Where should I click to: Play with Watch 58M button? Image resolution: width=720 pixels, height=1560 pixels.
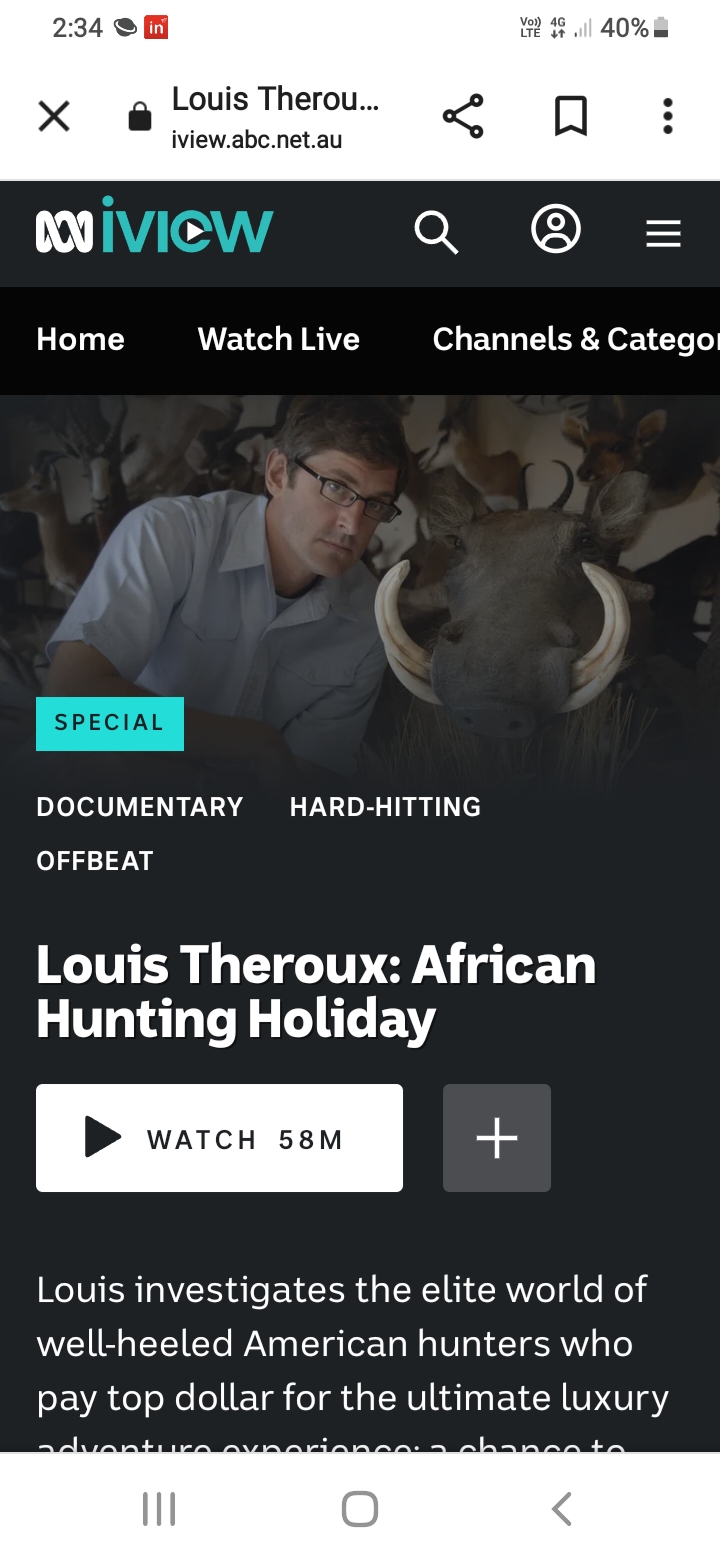219,1138
